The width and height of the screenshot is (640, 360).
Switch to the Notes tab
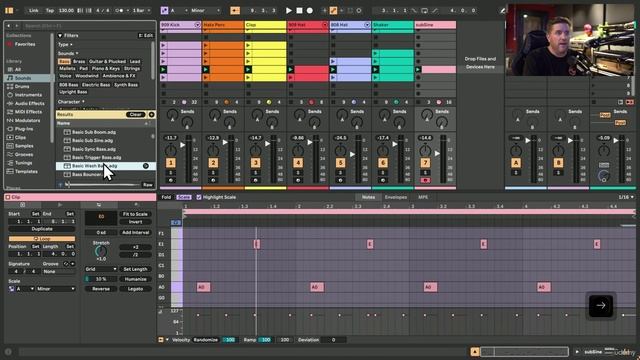coord(368,198)
